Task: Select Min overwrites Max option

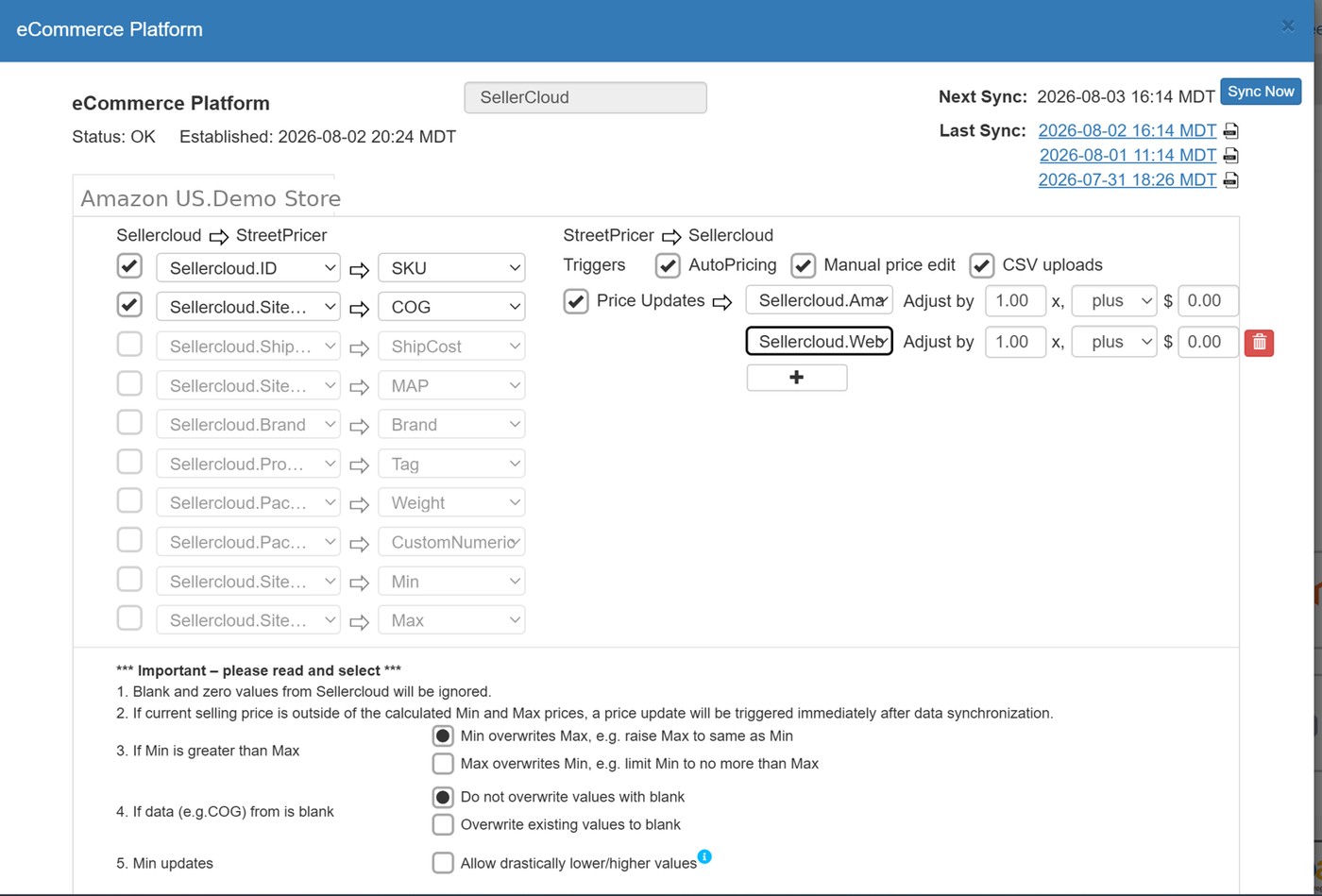Action: click(442, 735)
